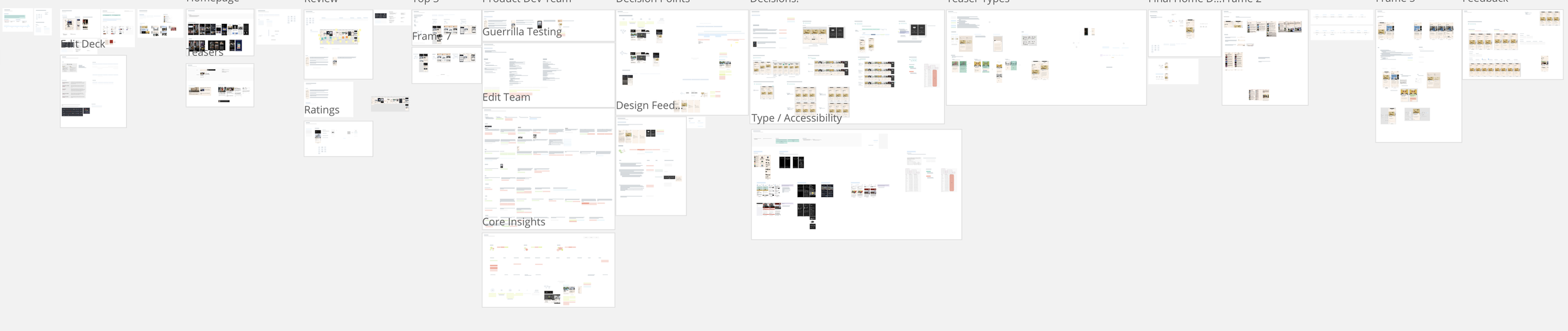Click the frame board under the Edit Deck label

coord(93,92)
